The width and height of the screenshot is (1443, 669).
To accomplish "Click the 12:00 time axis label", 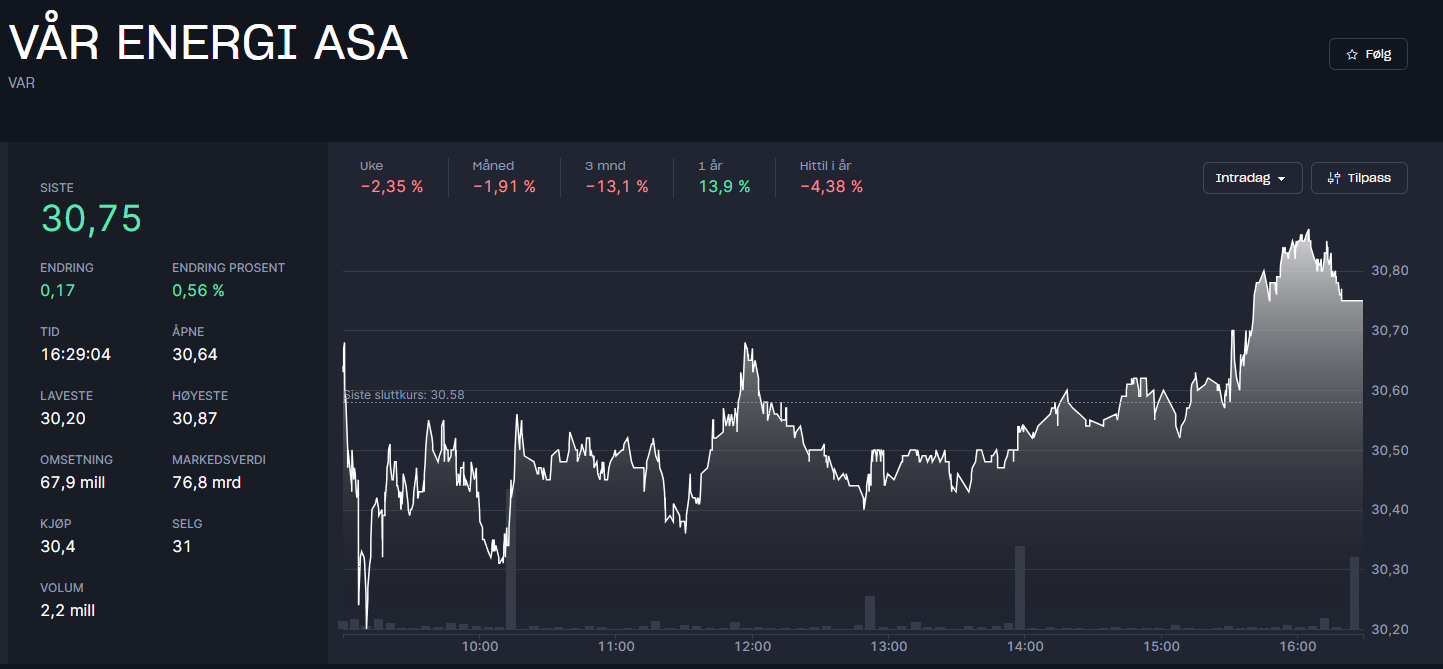I will tap(752, 647).
